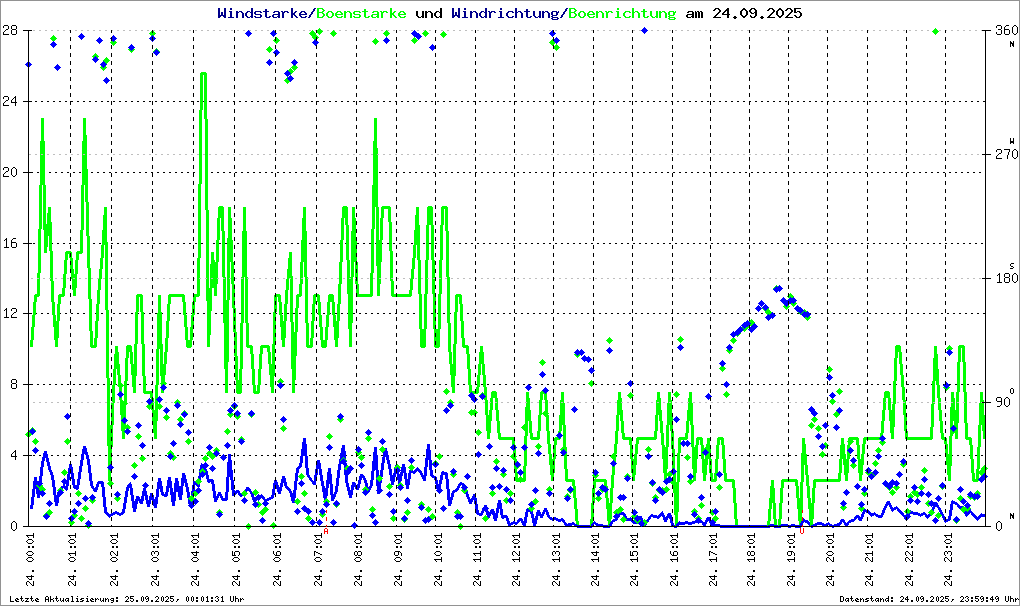Screen dimensions: 1020x606
Task: Click the 24. 03:01 time axis label
Action: click(155, 559)
